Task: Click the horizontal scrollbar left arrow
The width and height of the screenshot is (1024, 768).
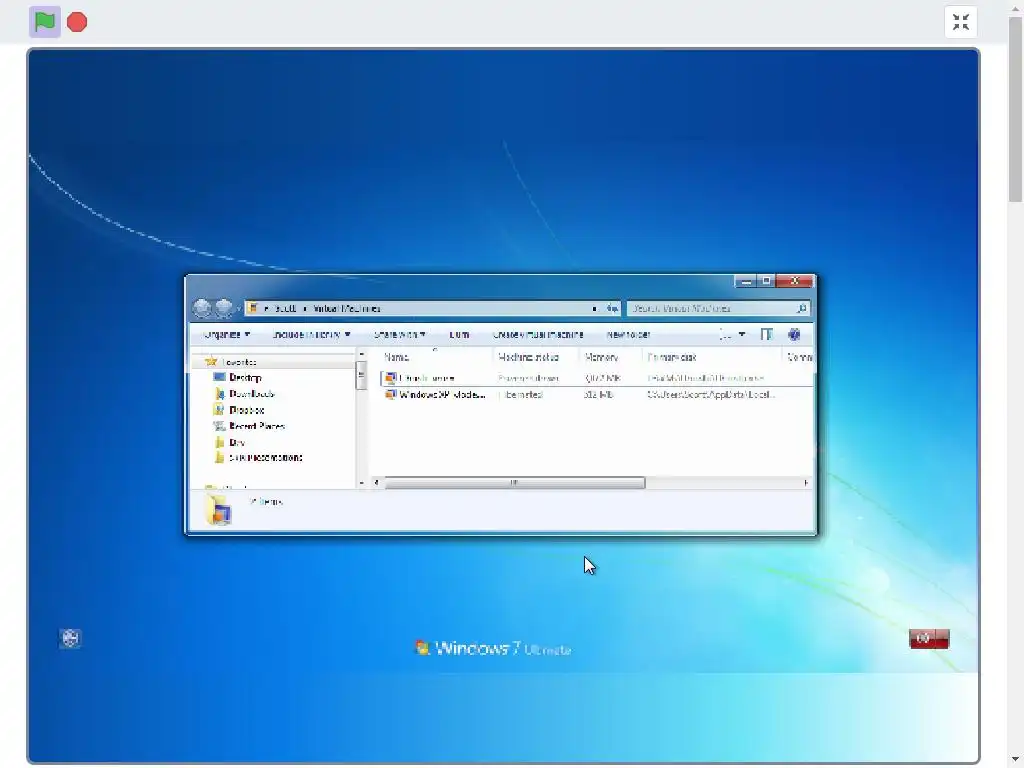Action: click(377, 483)
